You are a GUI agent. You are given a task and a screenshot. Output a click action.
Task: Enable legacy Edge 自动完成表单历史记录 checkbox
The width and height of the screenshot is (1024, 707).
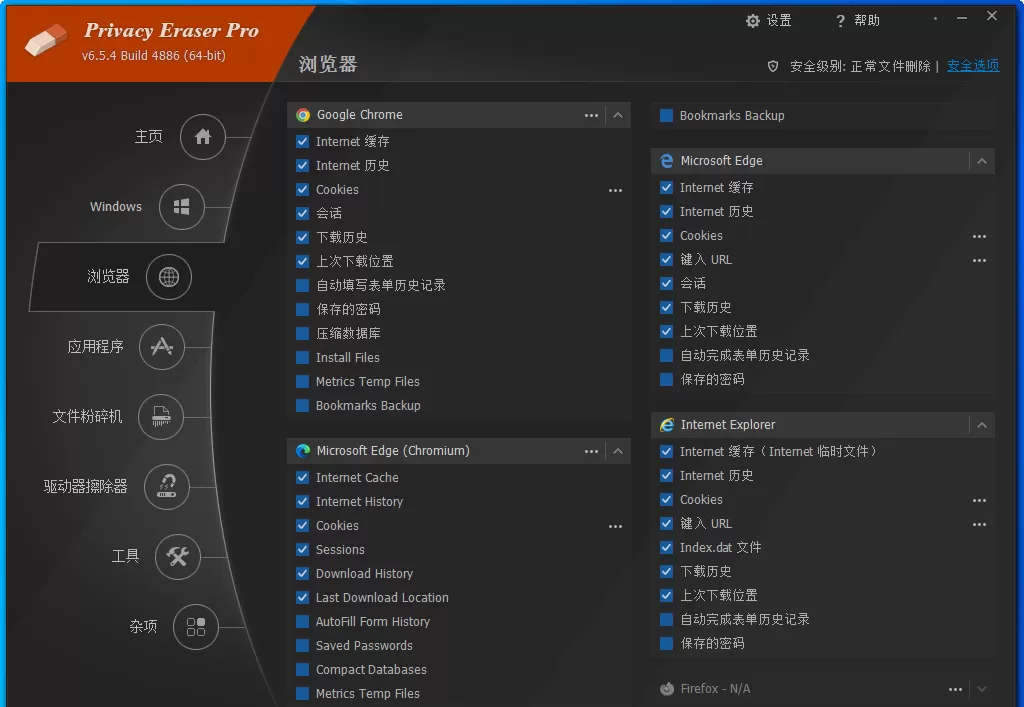666,355
